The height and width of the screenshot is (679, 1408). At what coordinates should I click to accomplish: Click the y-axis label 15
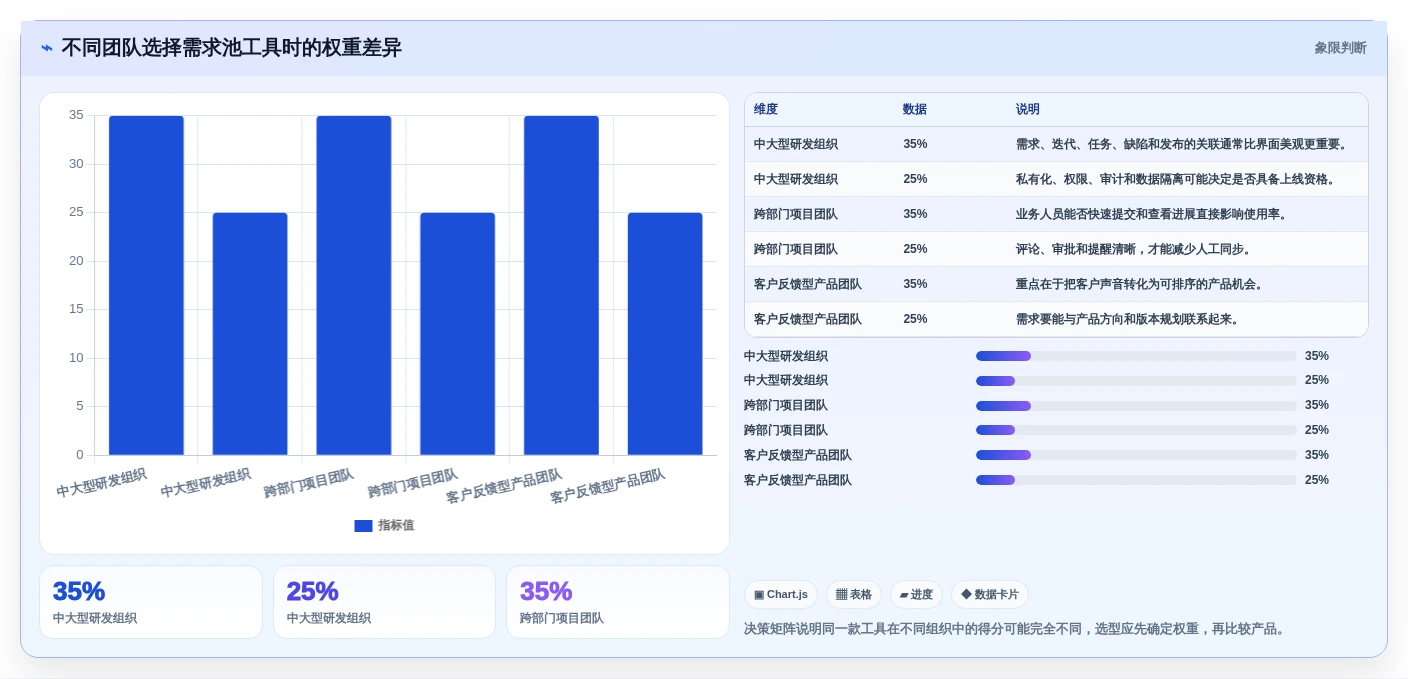click(x=76, y=309)
